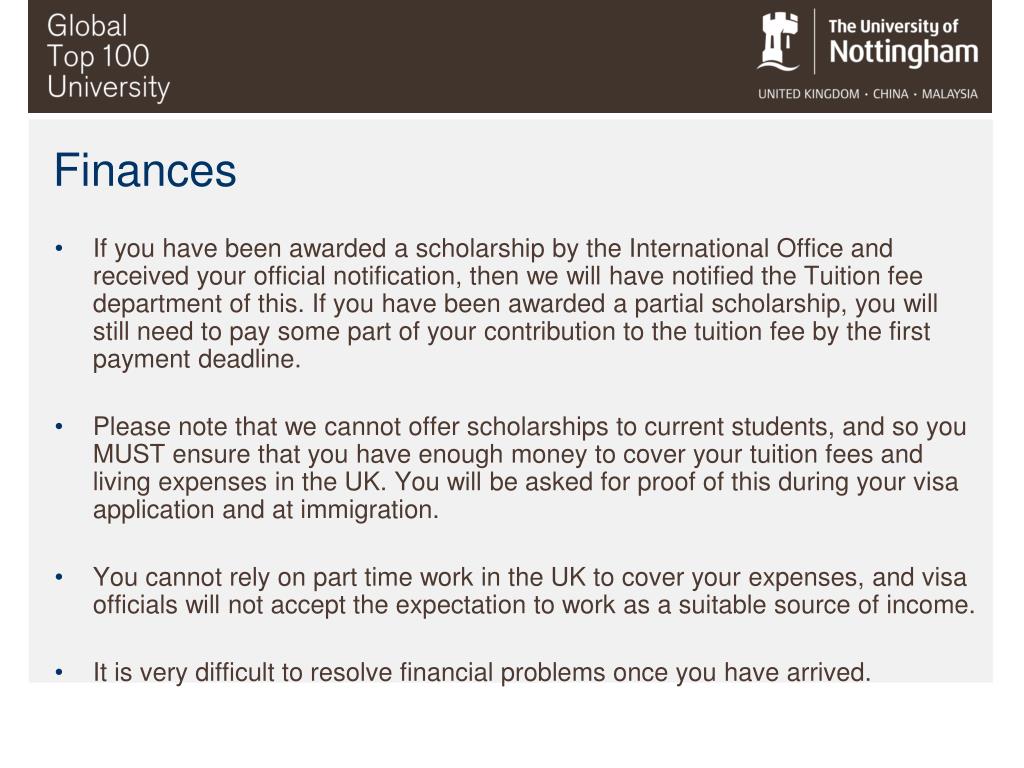This screenshot has height=768, width=1024.
Task: Click the second bullet point marker
Action: coord(59,426)
